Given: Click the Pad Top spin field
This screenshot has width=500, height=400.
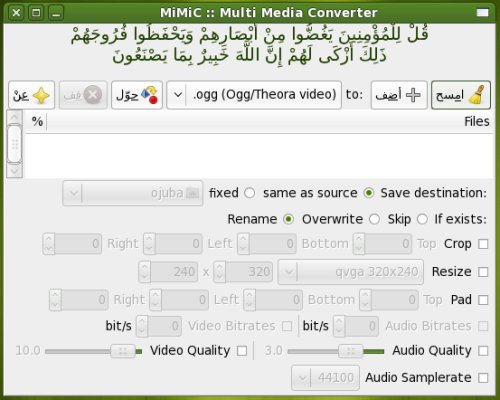Looking at the screenshot, I should (x=389, y=300).
